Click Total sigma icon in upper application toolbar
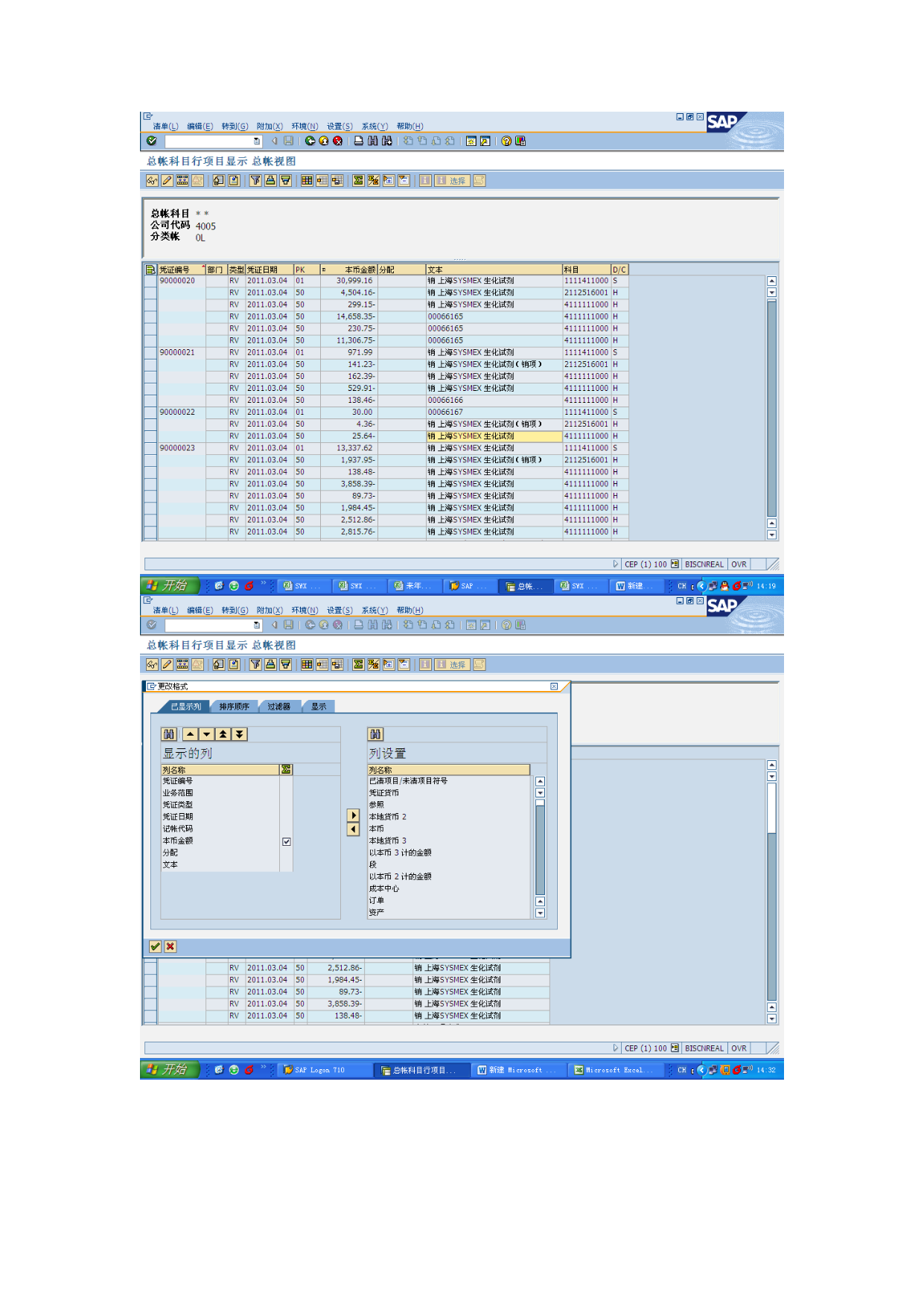924x1306 pixels. [358, 180]
